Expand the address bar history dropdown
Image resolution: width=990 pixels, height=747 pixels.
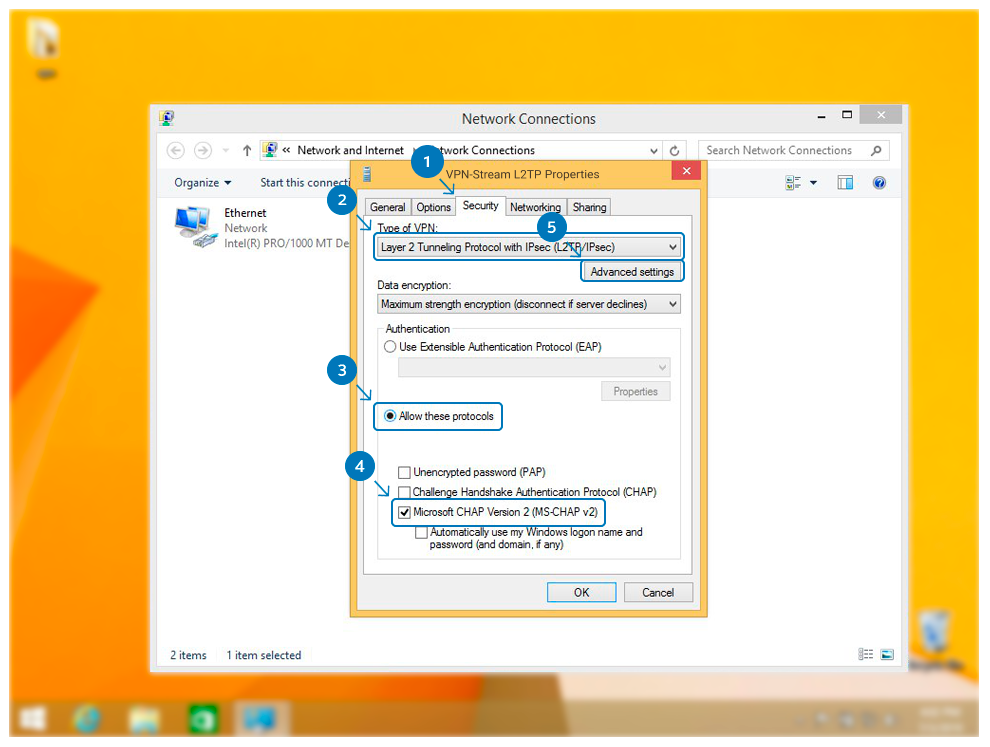pyautogui.click(x=653, y=151)
